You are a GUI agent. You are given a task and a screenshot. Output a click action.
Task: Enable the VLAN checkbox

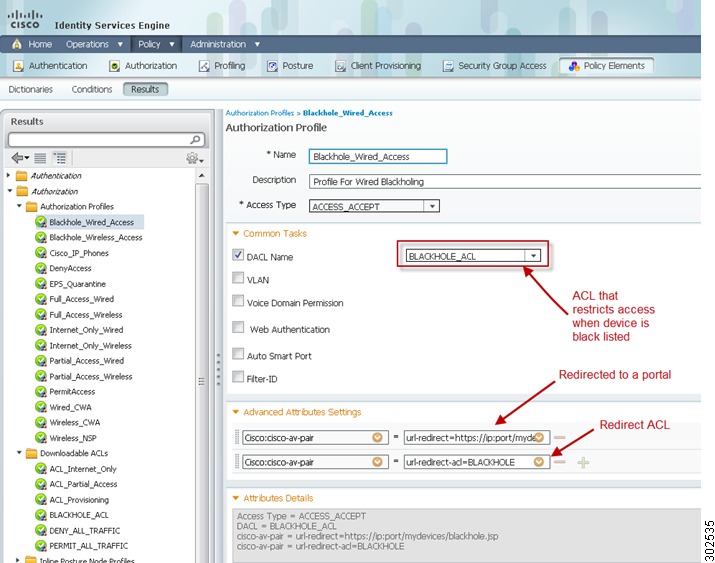pyautogui.click(x=238, y=278)
